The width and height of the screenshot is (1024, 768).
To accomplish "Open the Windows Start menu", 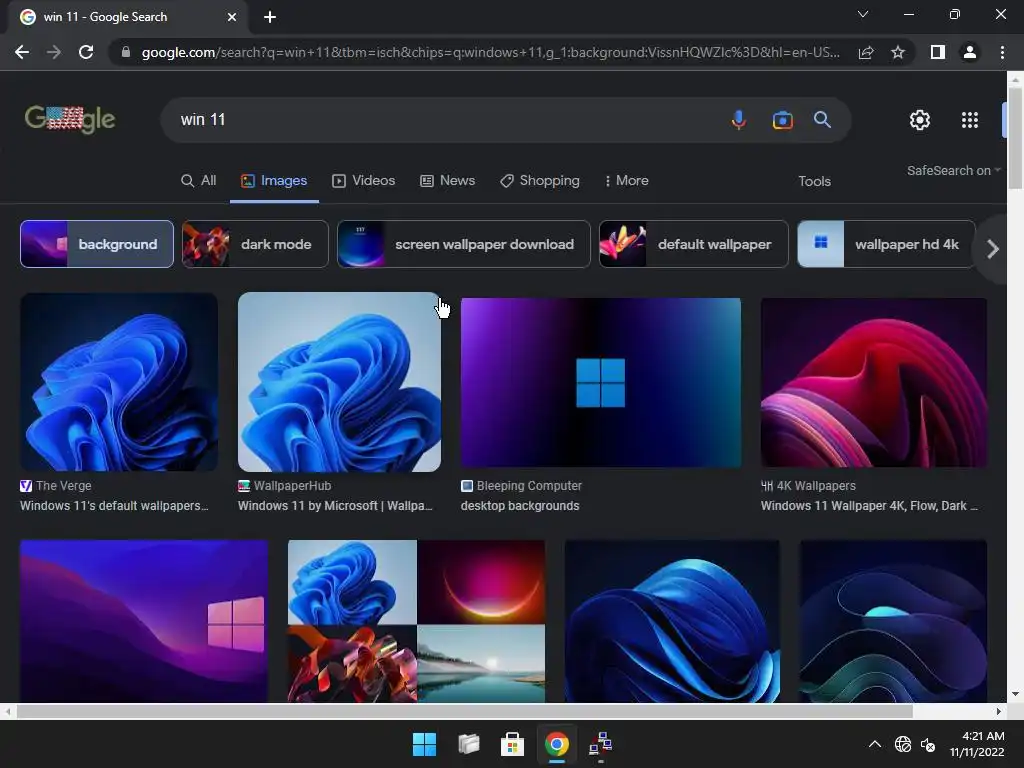I will 424,744.
